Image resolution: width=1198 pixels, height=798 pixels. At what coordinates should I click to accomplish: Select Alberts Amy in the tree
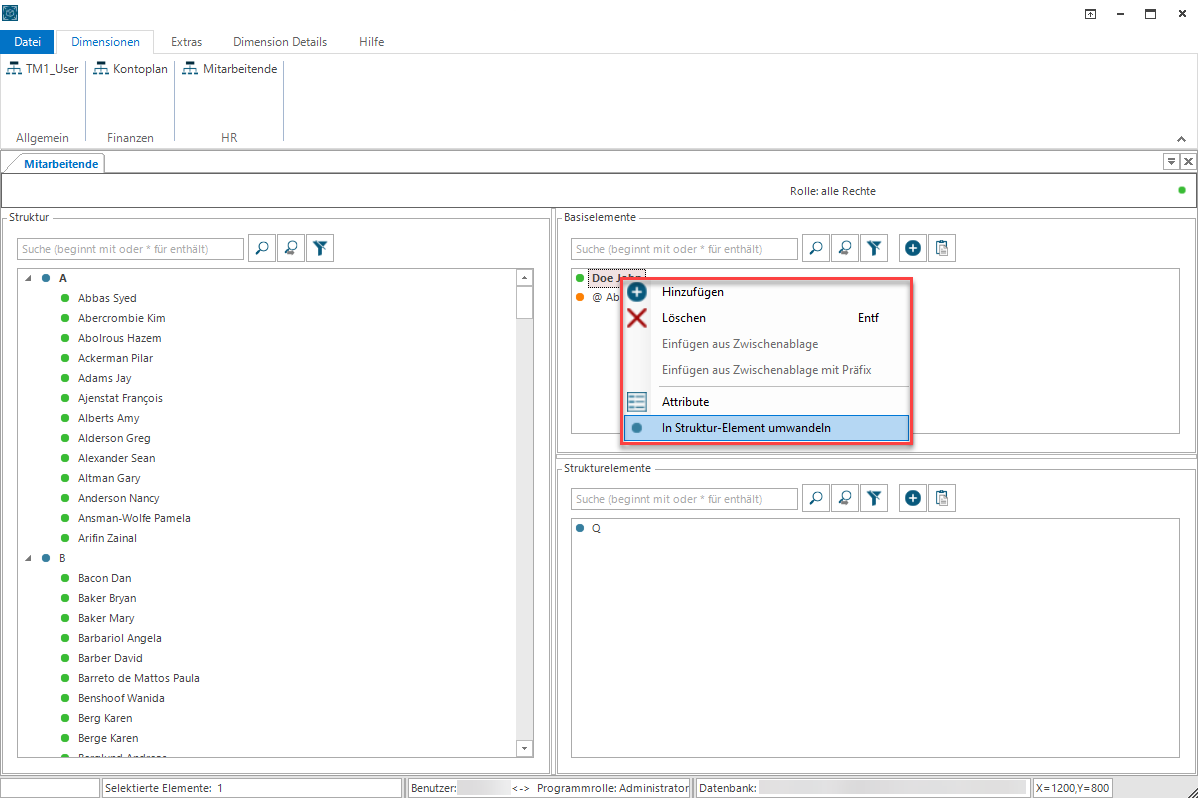108,418
